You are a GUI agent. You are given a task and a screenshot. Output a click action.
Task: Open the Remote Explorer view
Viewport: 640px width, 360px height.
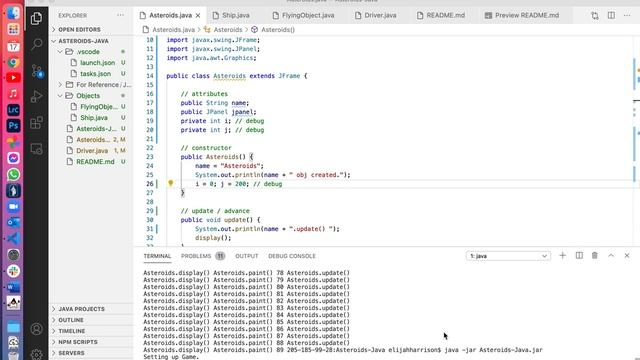tap(36, 149)
